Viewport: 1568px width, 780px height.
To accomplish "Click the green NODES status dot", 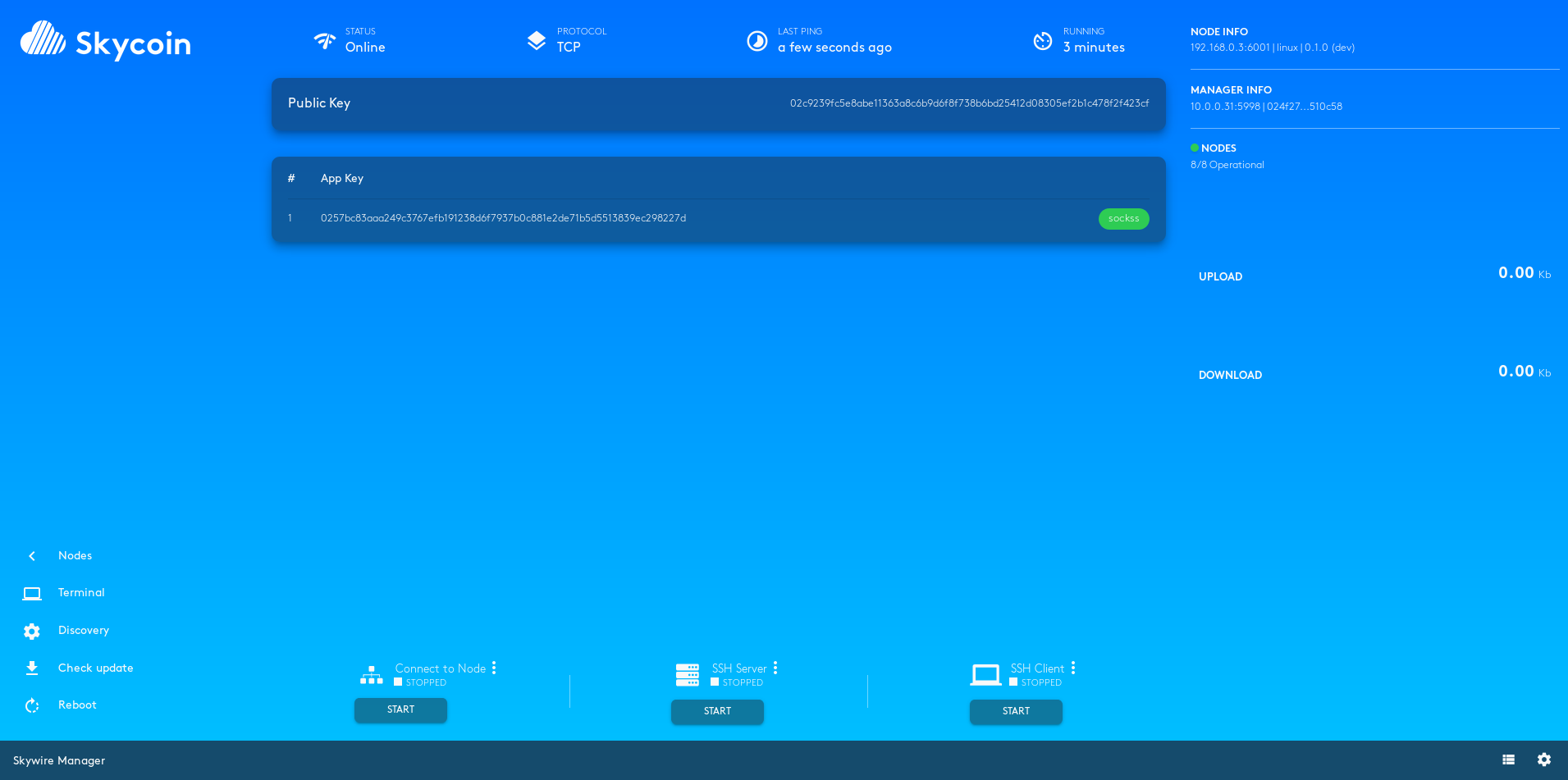I will (1195, 148).
